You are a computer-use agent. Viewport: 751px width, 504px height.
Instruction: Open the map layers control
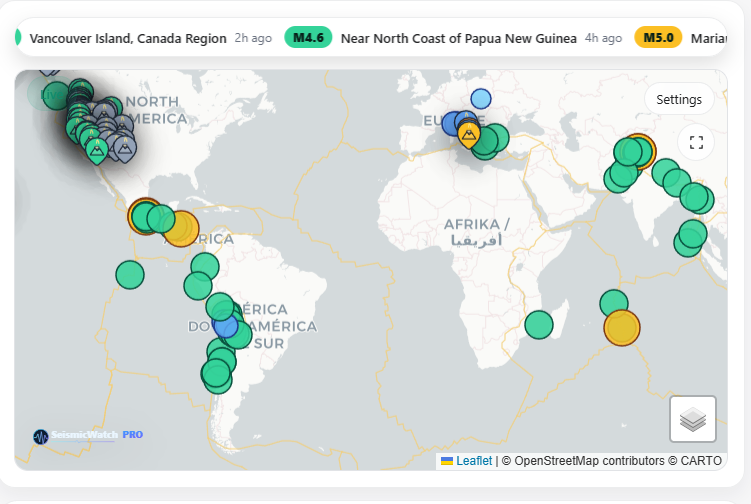(x=693, y=419)
